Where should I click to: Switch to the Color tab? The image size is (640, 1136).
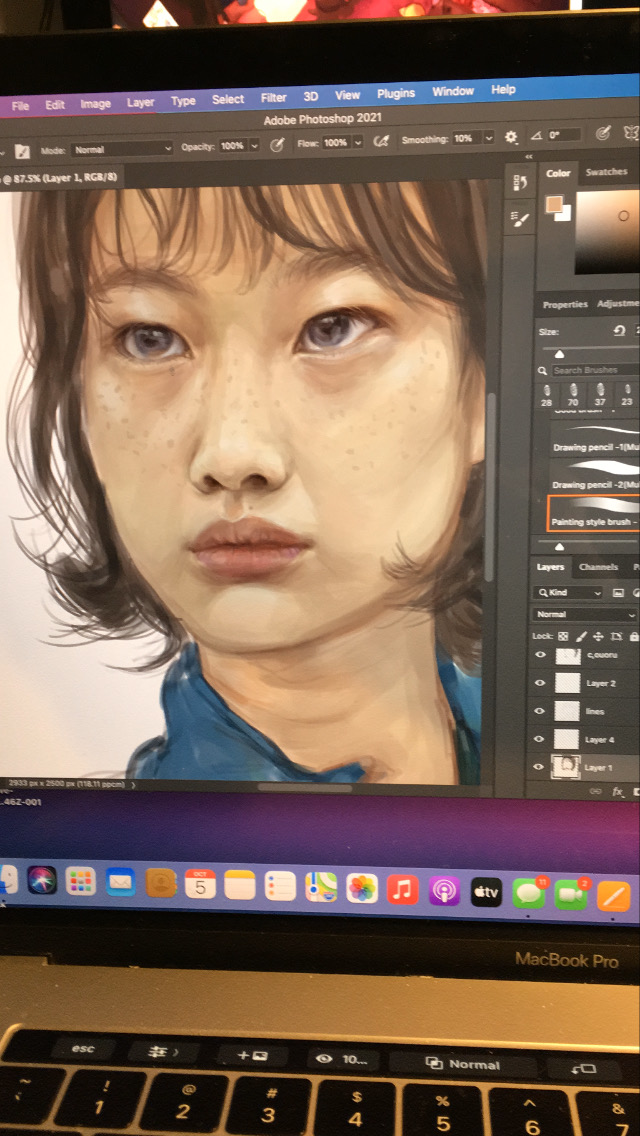pyautogui.click(x=558, y=173)
